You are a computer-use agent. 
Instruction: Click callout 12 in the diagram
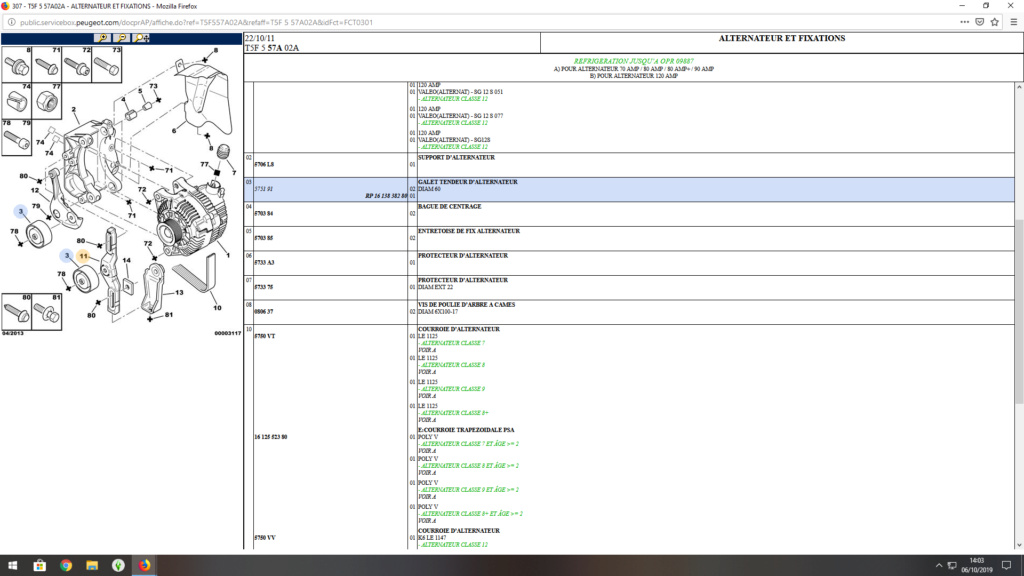click(x=35, y=191)
